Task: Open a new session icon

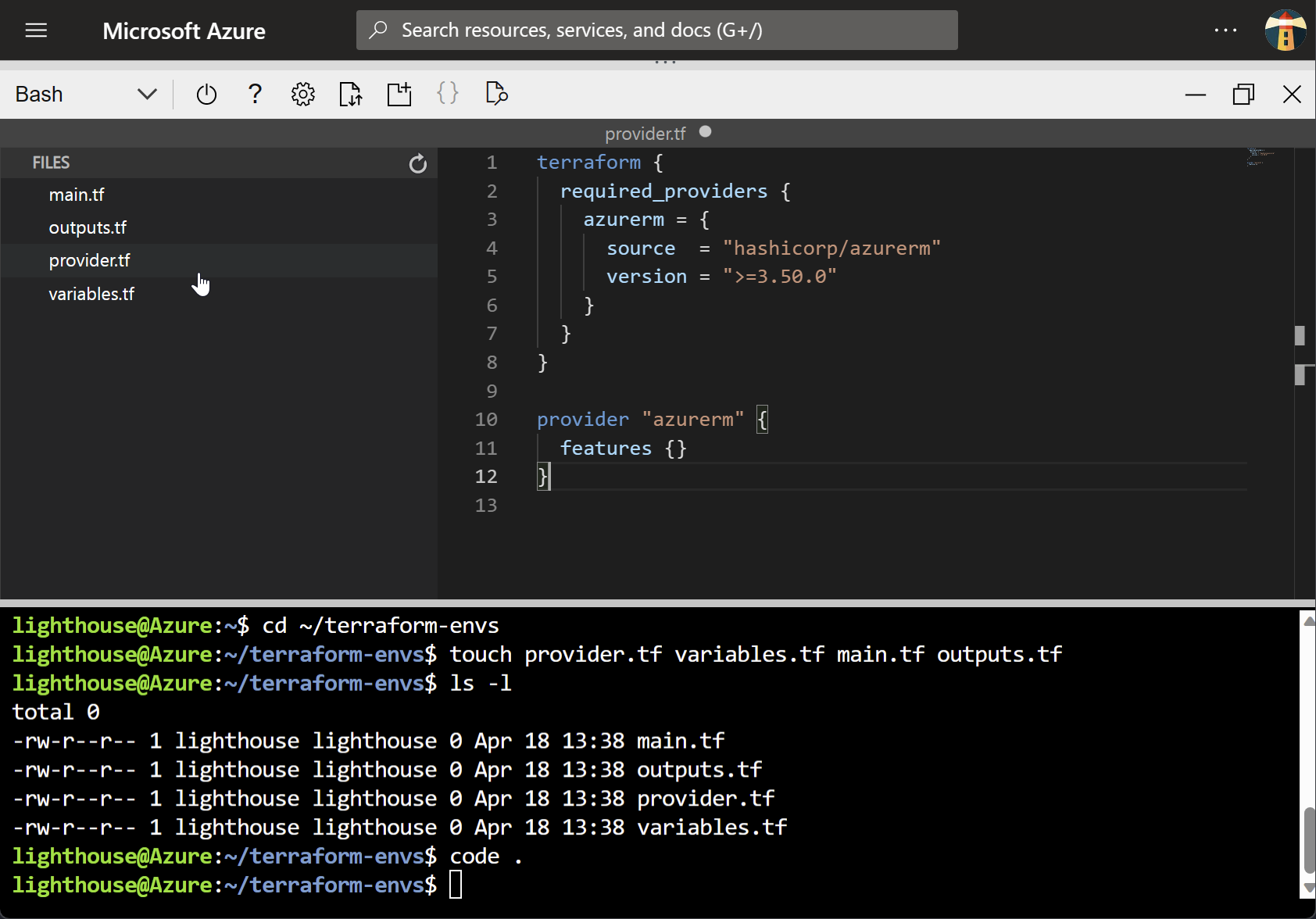Action: 399,95
